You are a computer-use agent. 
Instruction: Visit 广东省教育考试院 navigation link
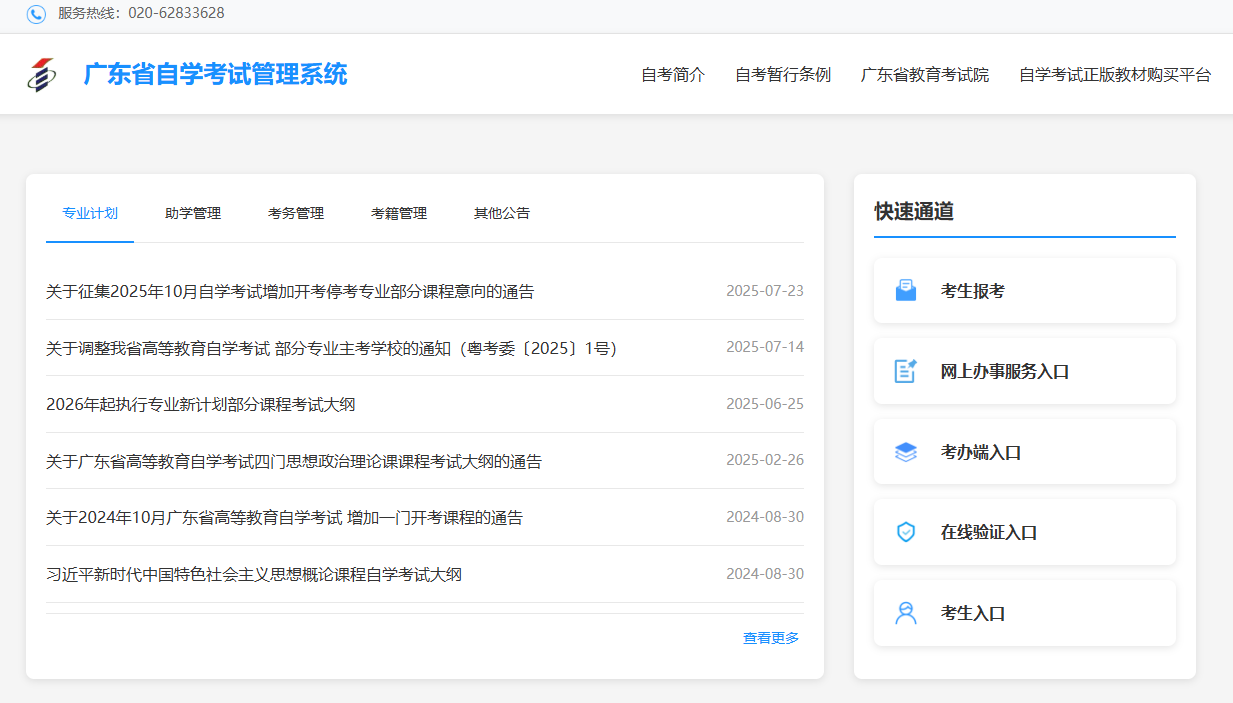point(925,75)
